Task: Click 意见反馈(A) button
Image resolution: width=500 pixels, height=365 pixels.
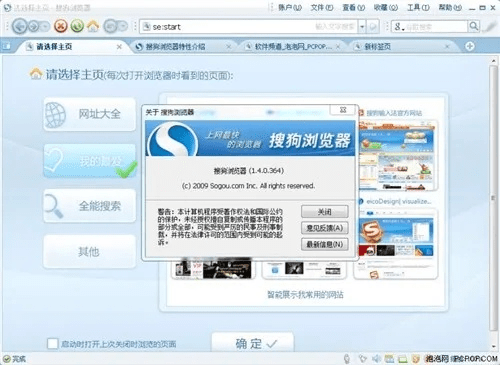Action: point(325,228)
